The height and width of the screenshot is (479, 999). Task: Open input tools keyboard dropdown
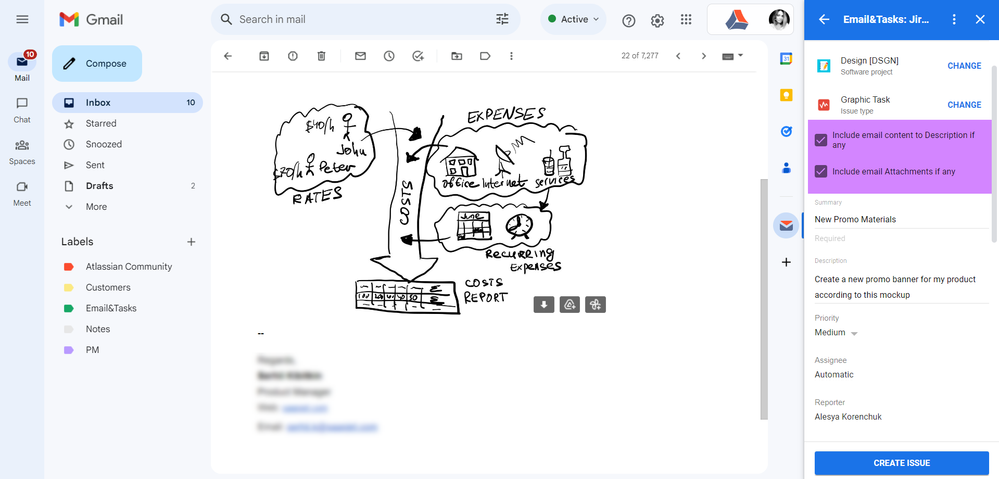[x=733, y=56]
